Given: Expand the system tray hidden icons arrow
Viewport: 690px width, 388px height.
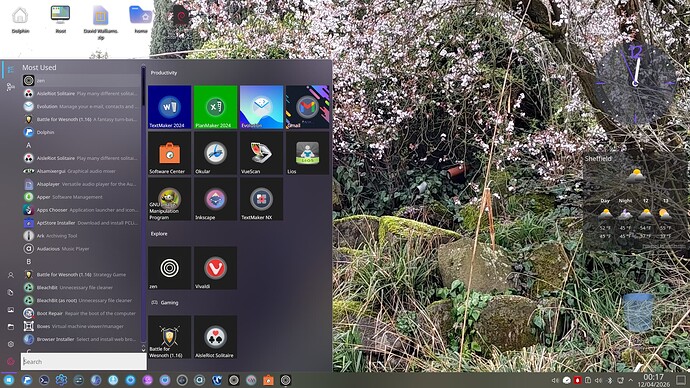Looking at the screenshot, I should pyautogui.click(x=631, y=380).
